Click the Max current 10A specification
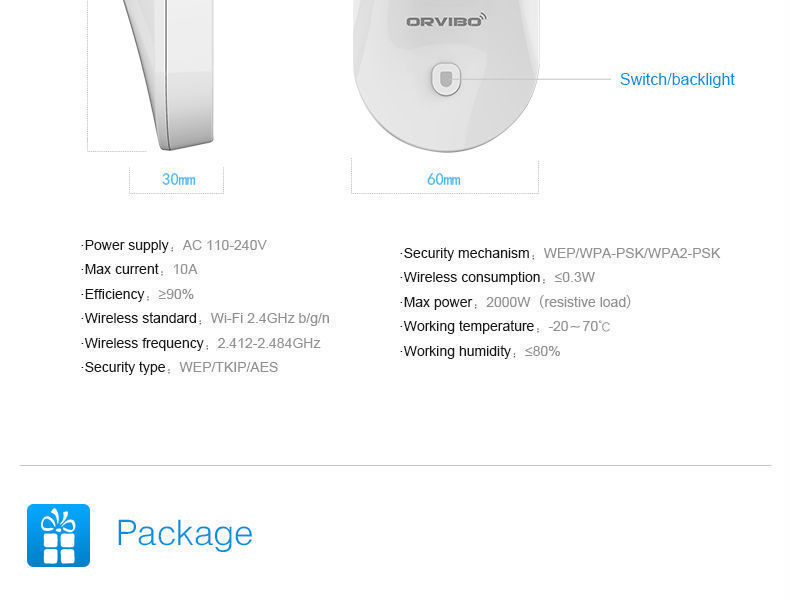Screen dimensions: 790x600 click(x=140, y=270)
